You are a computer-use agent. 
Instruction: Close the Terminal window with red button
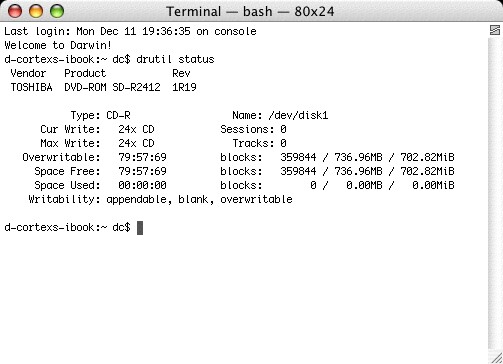(x=15, y=11)
